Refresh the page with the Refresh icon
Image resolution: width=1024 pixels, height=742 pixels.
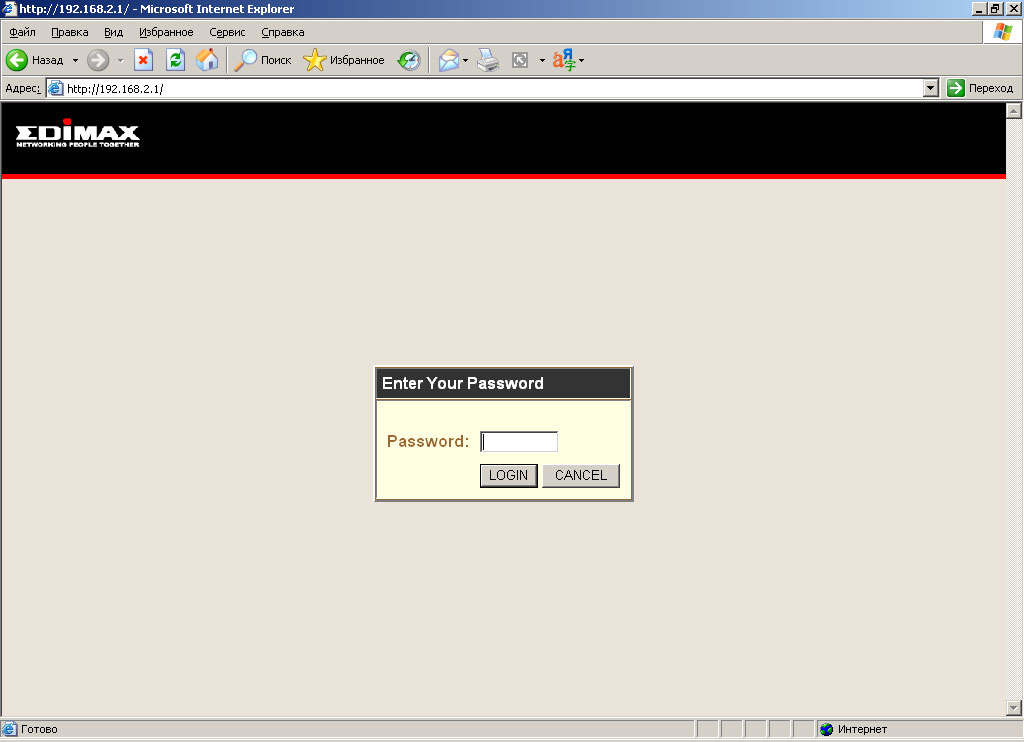coord(175,60)
